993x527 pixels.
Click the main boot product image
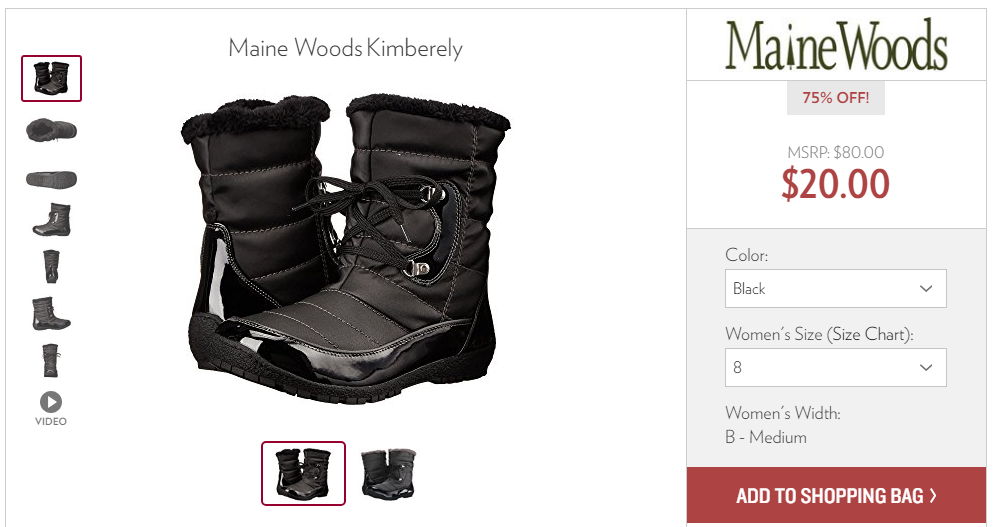pyautogui.click(x=345, y=248)
